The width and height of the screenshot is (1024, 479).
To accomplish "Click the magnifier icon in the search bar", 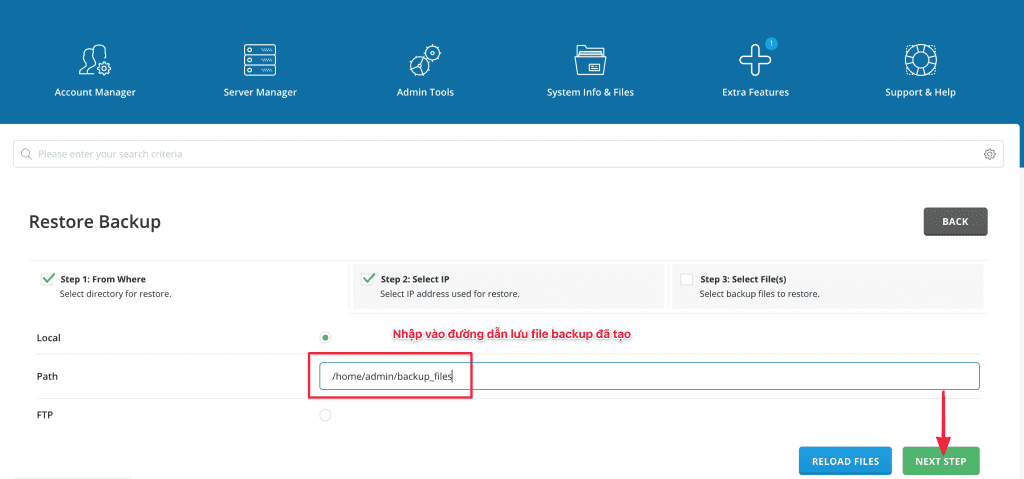I will coord(27,154).
